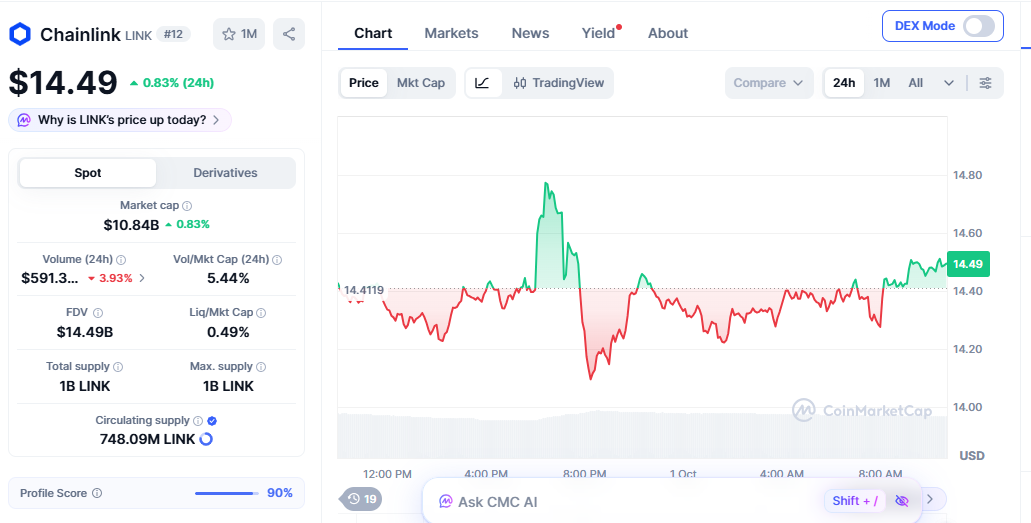Click the 0.83% (24h) price change
This screenshot has width=1031, height=523.
[172, 83]
